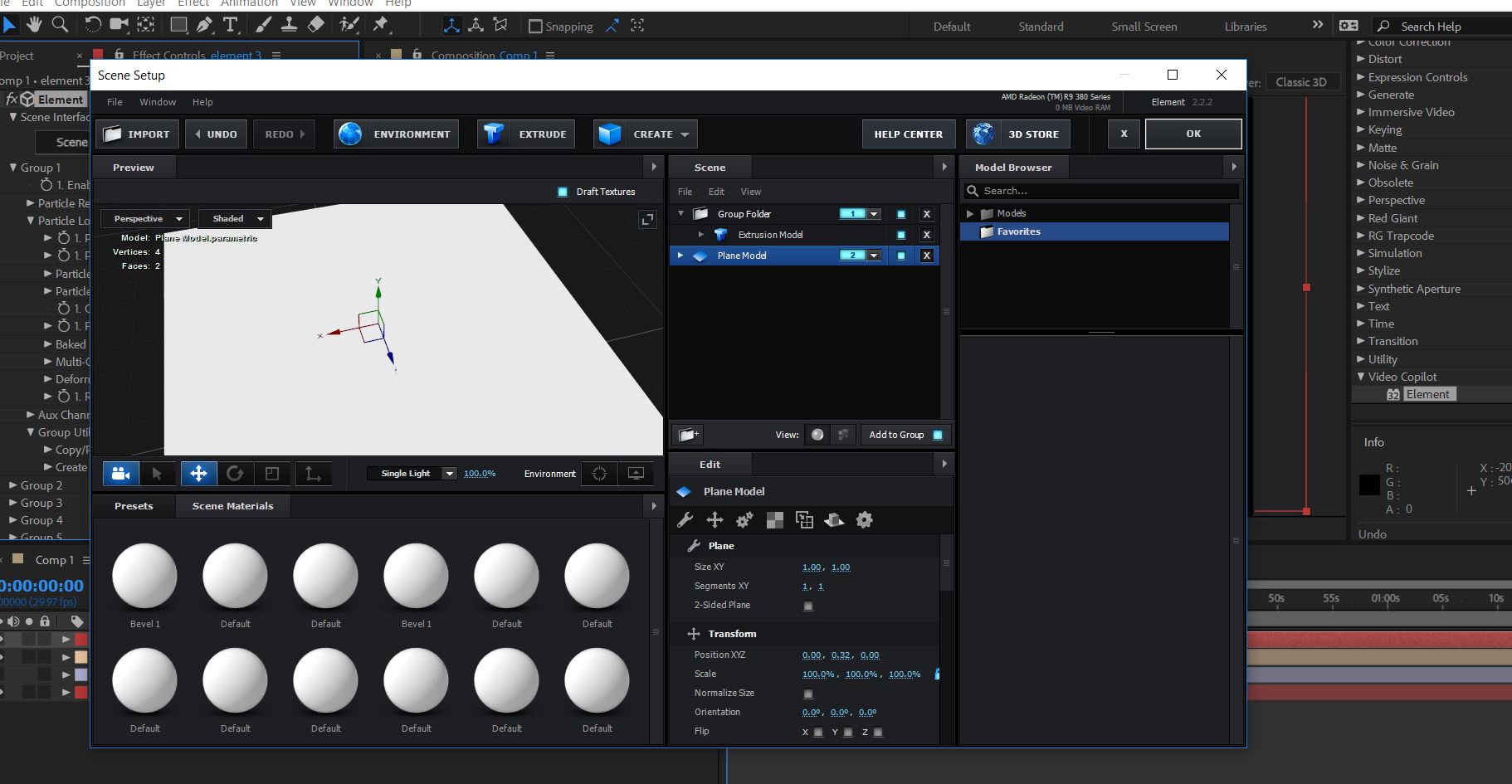Toggle visibility of Plane Model row

(901, 256)
